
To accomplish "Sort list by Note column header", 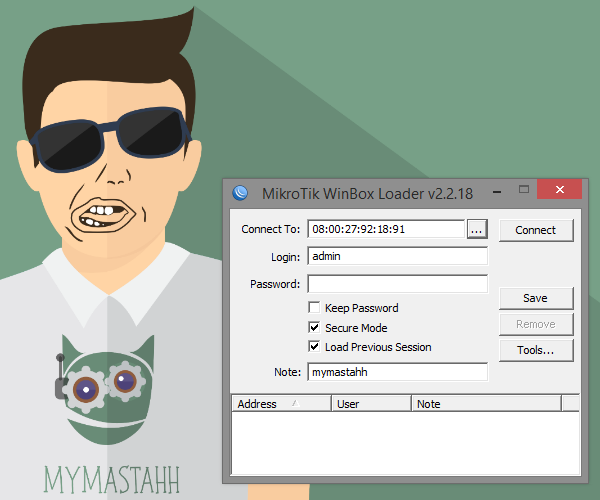I will pyautogui.click(x=486, y=404).
